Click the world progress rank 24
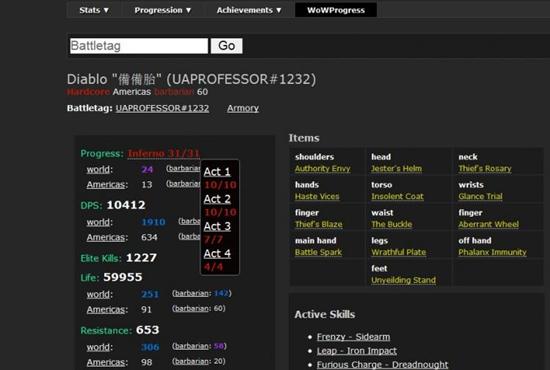Screen dimensions: 550x370 [147, 170]
